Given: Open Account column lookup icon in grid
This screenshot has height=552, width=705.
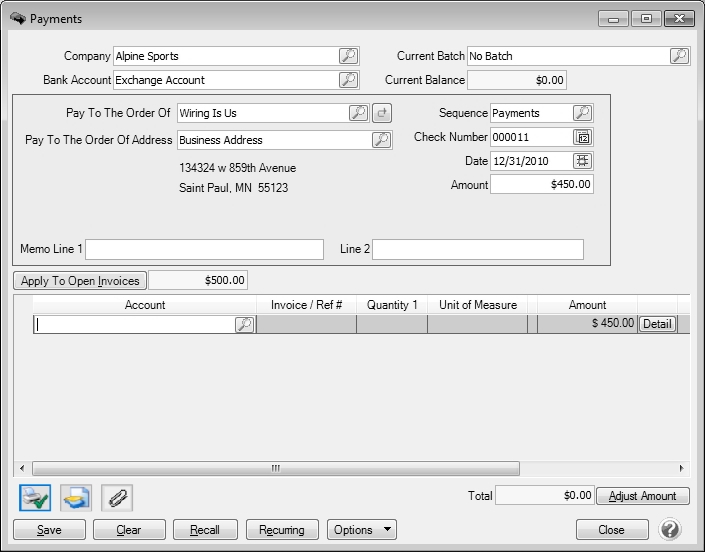Looking at the screenshot, I should click(x=245, y=324).
